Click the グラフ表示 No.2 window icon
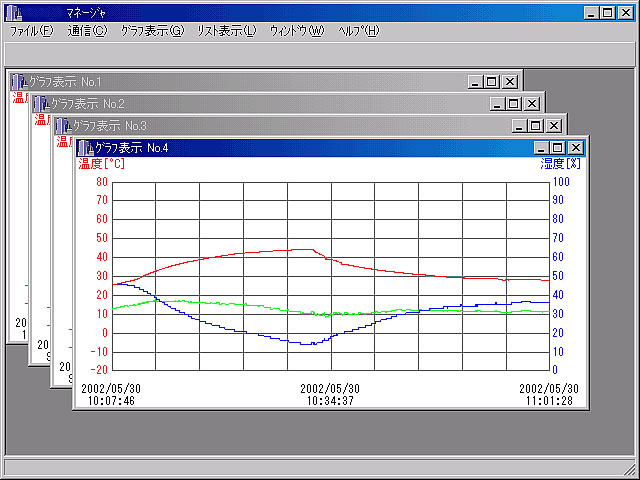 coord(41,104)
